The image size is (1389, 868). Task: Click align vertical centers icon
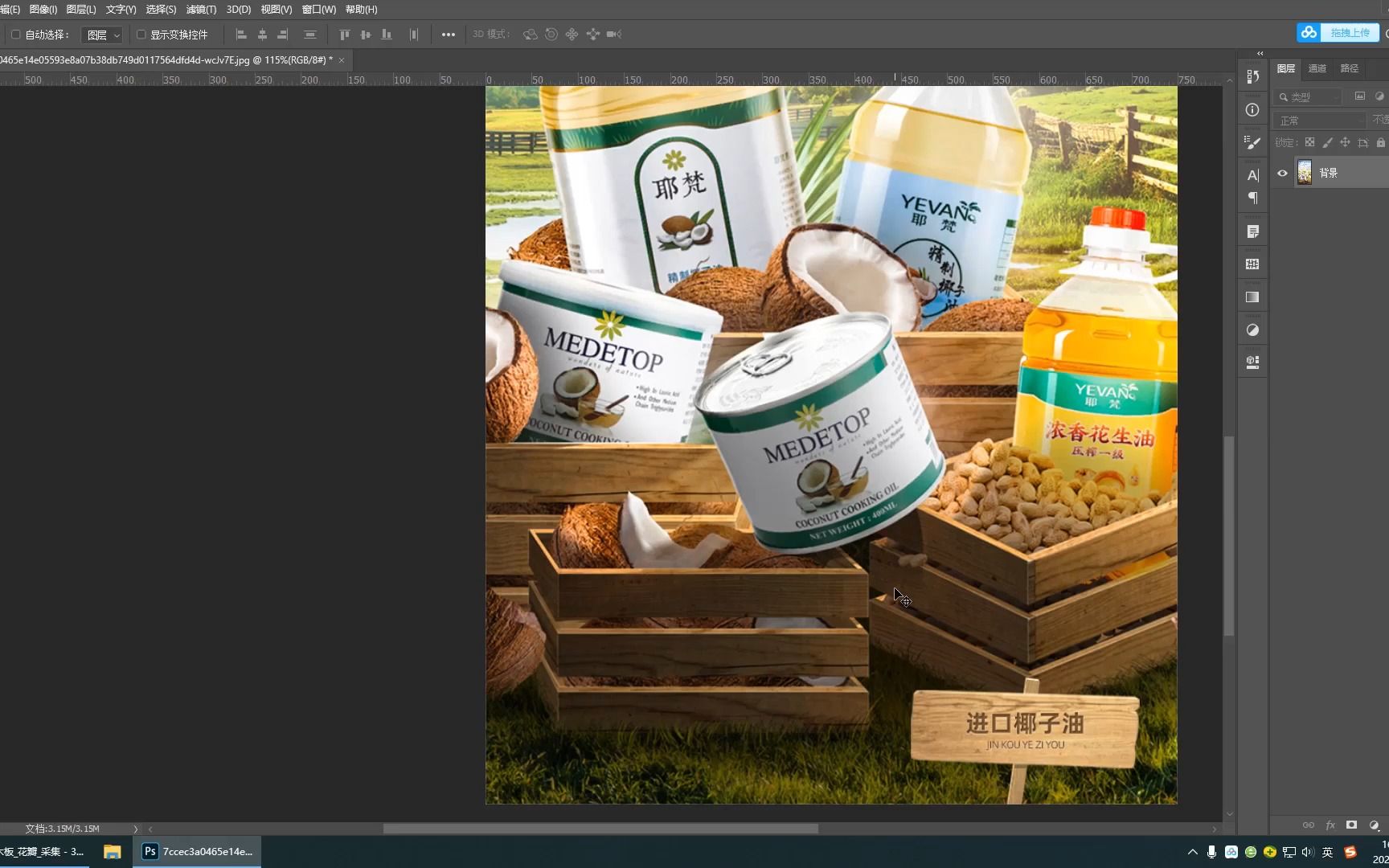tap(366, 35)
